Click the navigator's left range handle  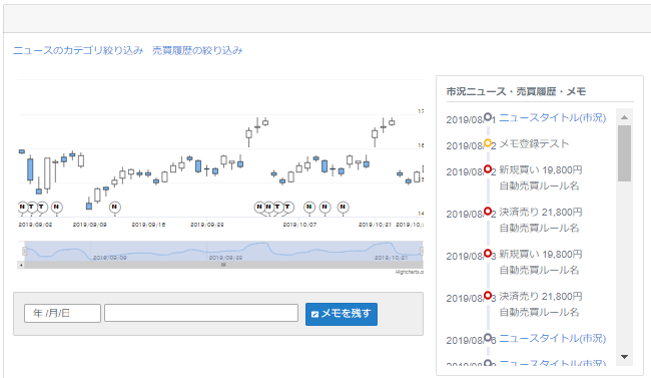pyautogui.click(x=24, y=251)
